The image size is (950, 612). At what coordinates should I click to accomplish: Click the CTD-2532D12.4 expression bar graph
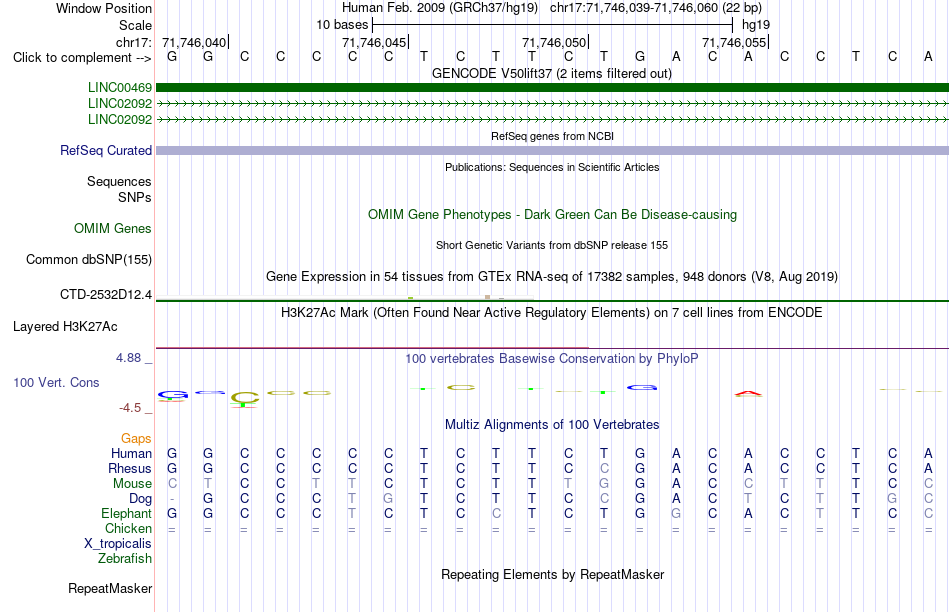345,298
